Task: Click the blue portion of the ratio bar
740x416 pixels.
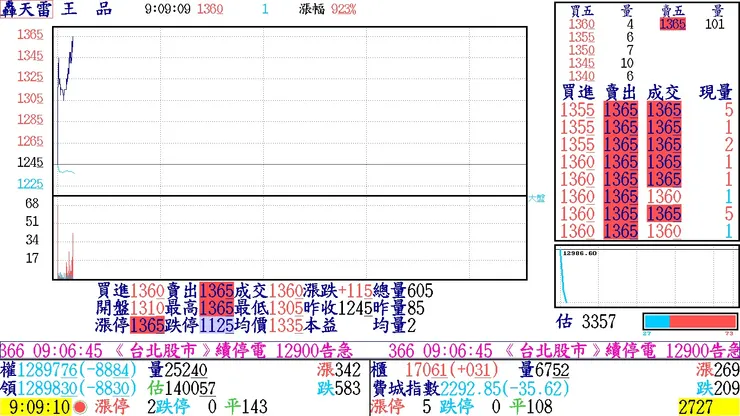Action: point(657,322)
